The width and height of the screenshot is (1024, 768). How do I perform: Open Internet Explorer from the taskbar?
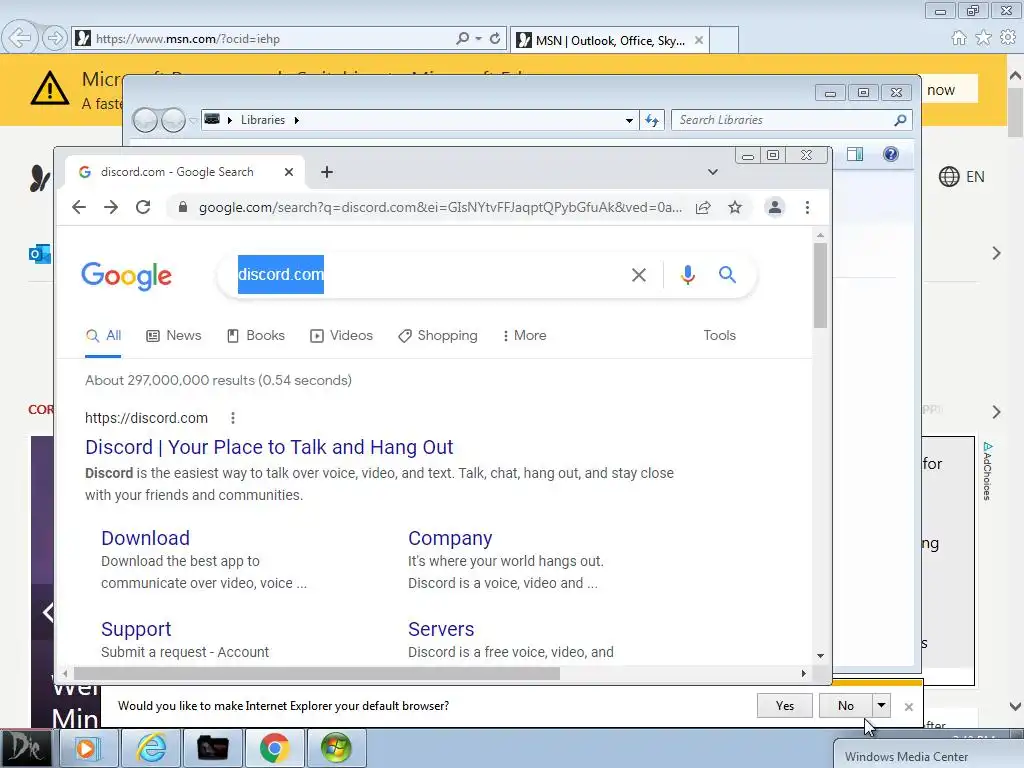(x=152, y=748)
